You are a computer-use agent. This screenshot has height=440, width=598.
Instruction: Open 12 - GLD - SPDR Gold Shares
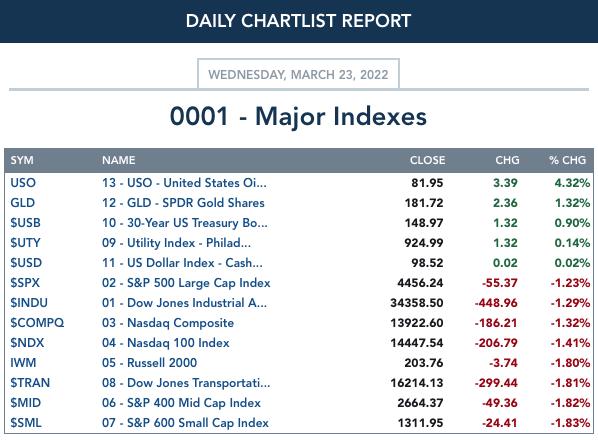[183, 202]
